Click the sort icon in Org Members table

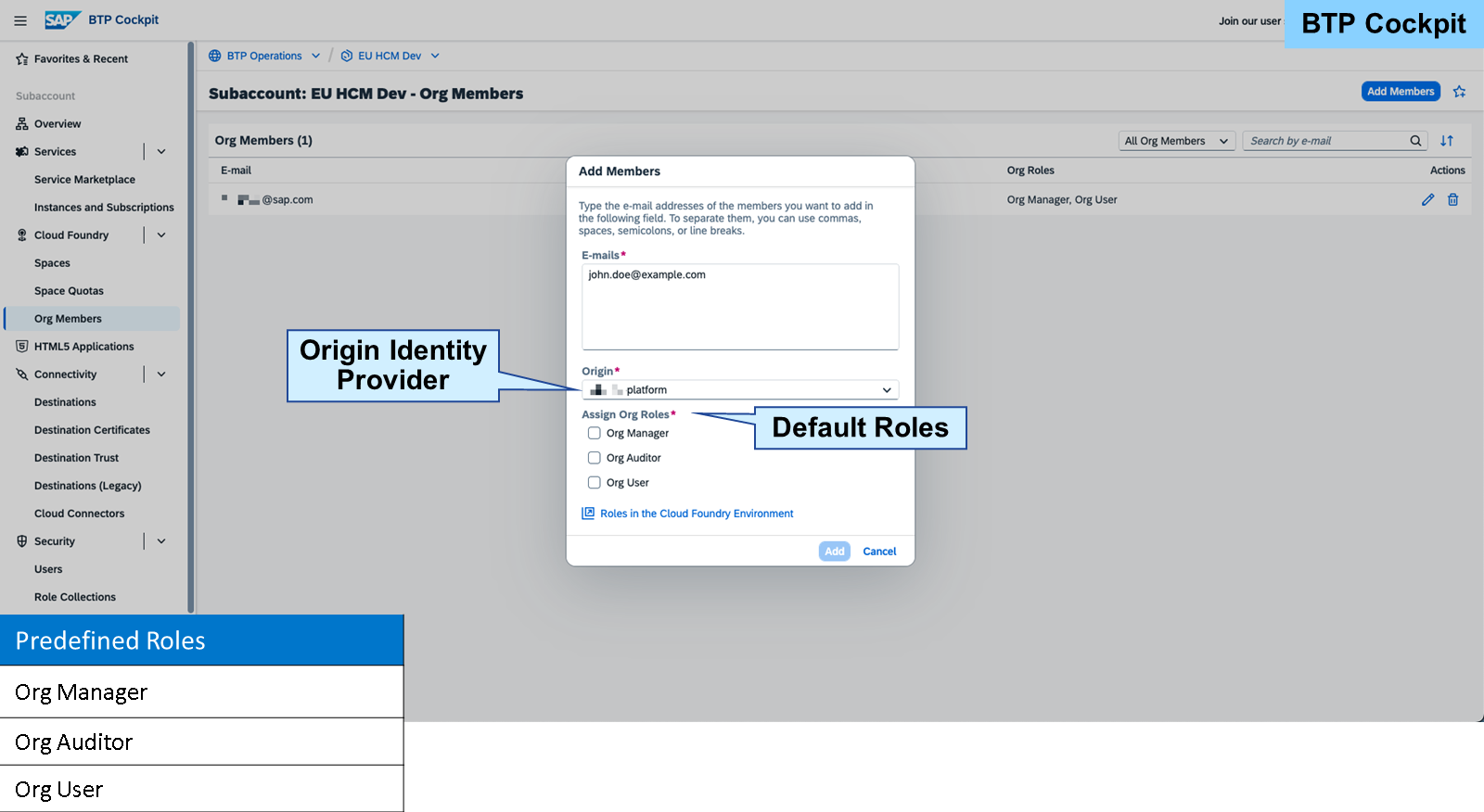pyautogui.click(x=1447, y=141)
